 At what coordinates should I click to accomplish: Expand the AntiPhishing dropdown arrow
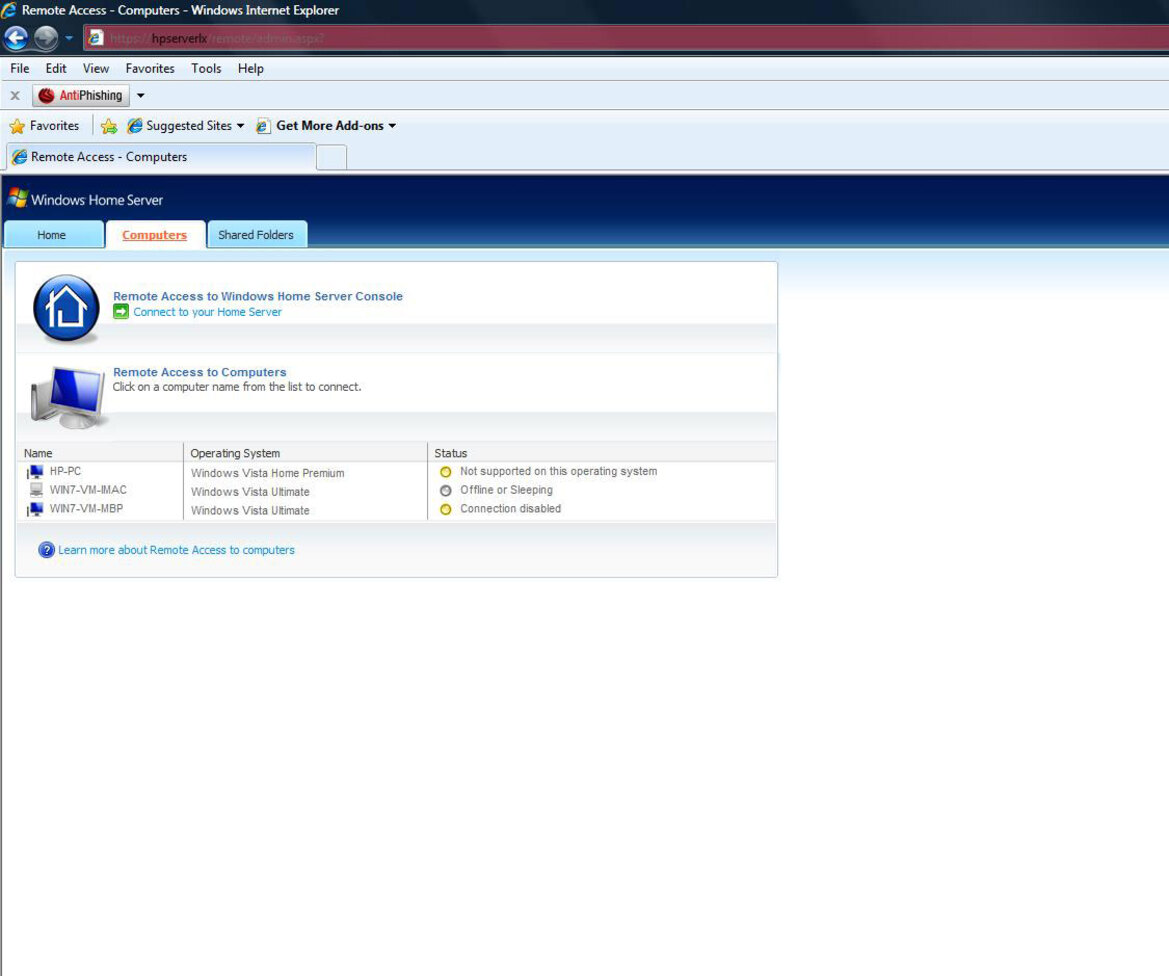140,95
